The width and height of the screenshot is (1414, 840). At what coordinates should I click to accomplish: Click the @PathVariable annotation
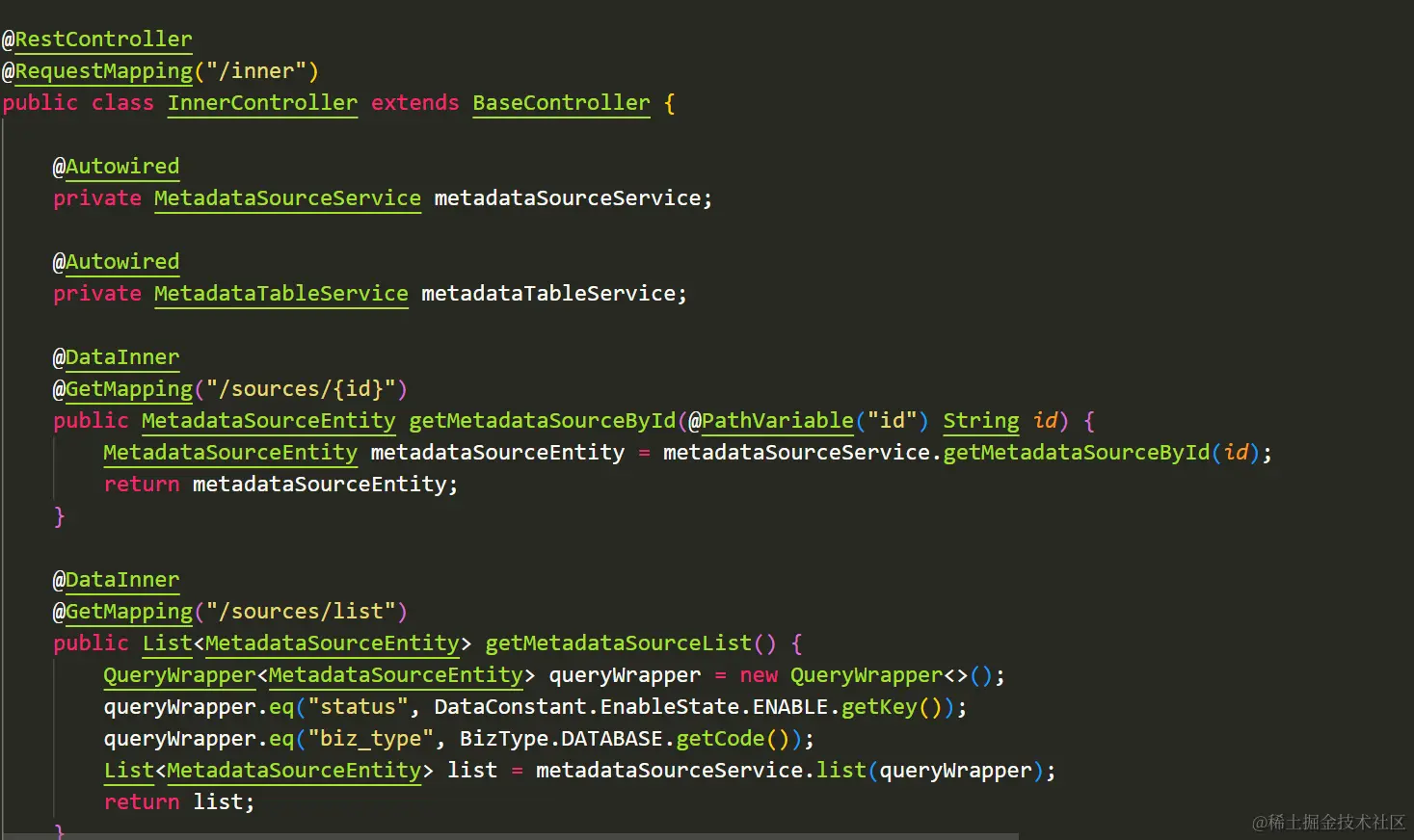pyautogui.click(x=771, y=421)
